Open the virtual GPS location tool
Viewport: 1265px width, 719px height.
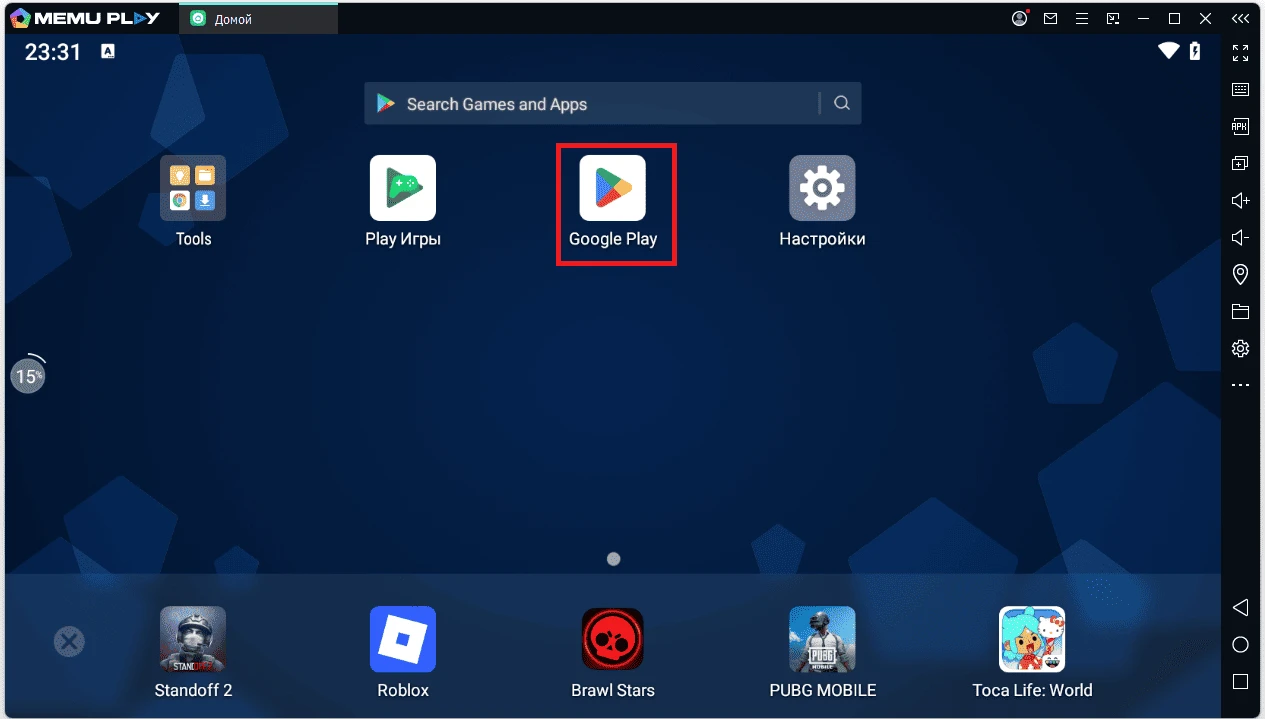[x=1240, y=274]
